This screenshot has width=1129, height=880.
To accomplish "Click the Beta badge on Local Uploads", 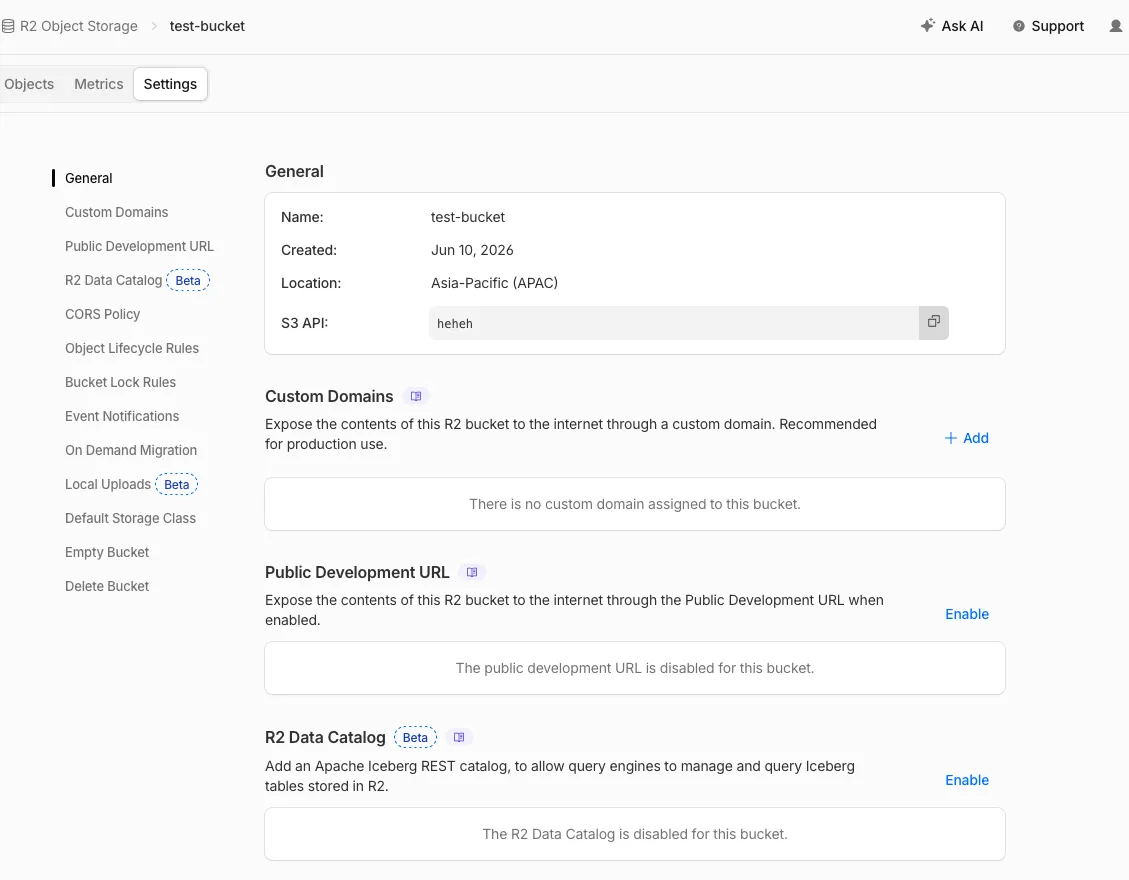I will 176,485.
